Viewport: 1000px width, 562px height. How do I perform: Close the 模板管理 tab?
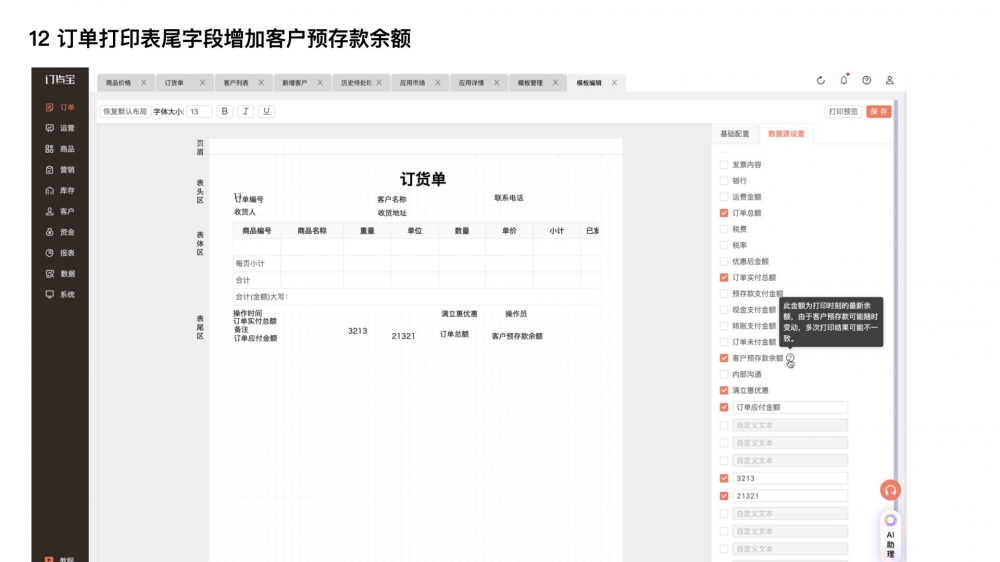click(x=555, y=82)
